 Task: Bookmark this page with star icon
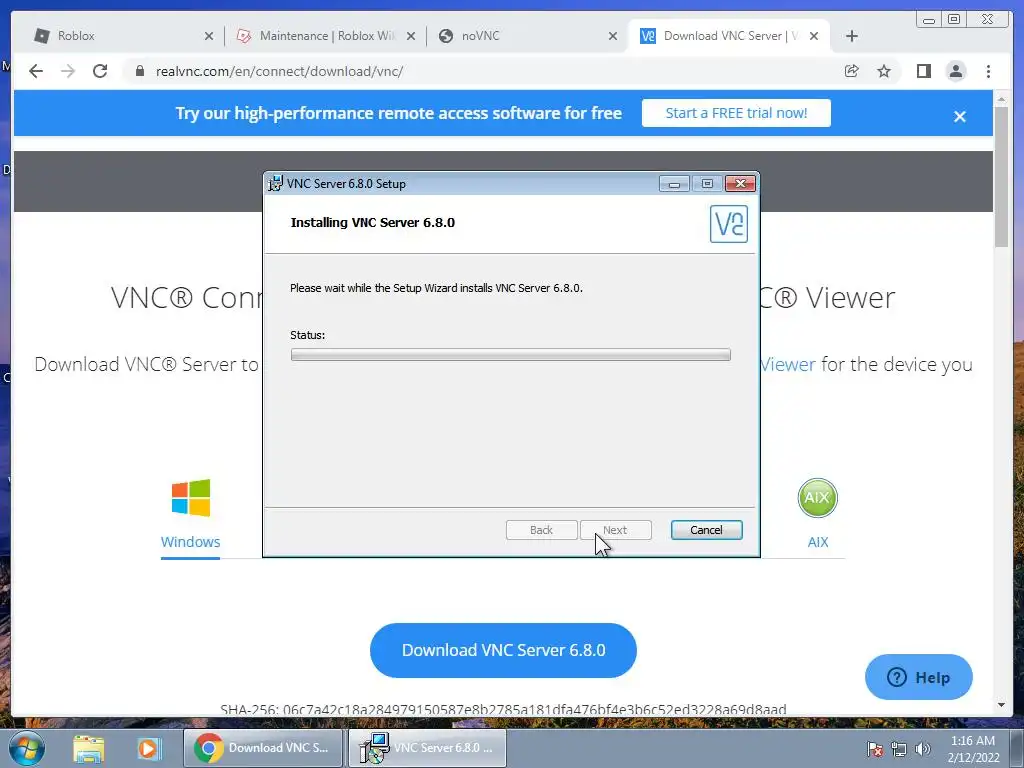coord(884,71)
